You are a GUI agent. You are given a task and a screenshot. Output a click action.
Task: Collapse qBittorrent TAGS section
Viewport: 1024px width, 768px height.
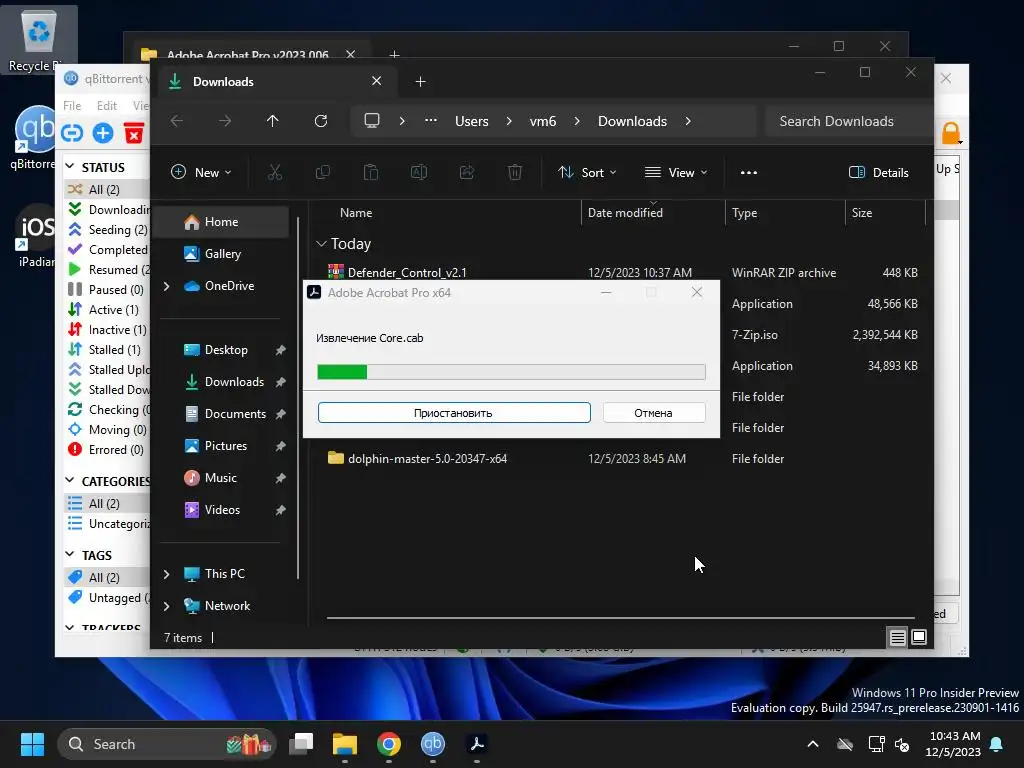point(70,554)
